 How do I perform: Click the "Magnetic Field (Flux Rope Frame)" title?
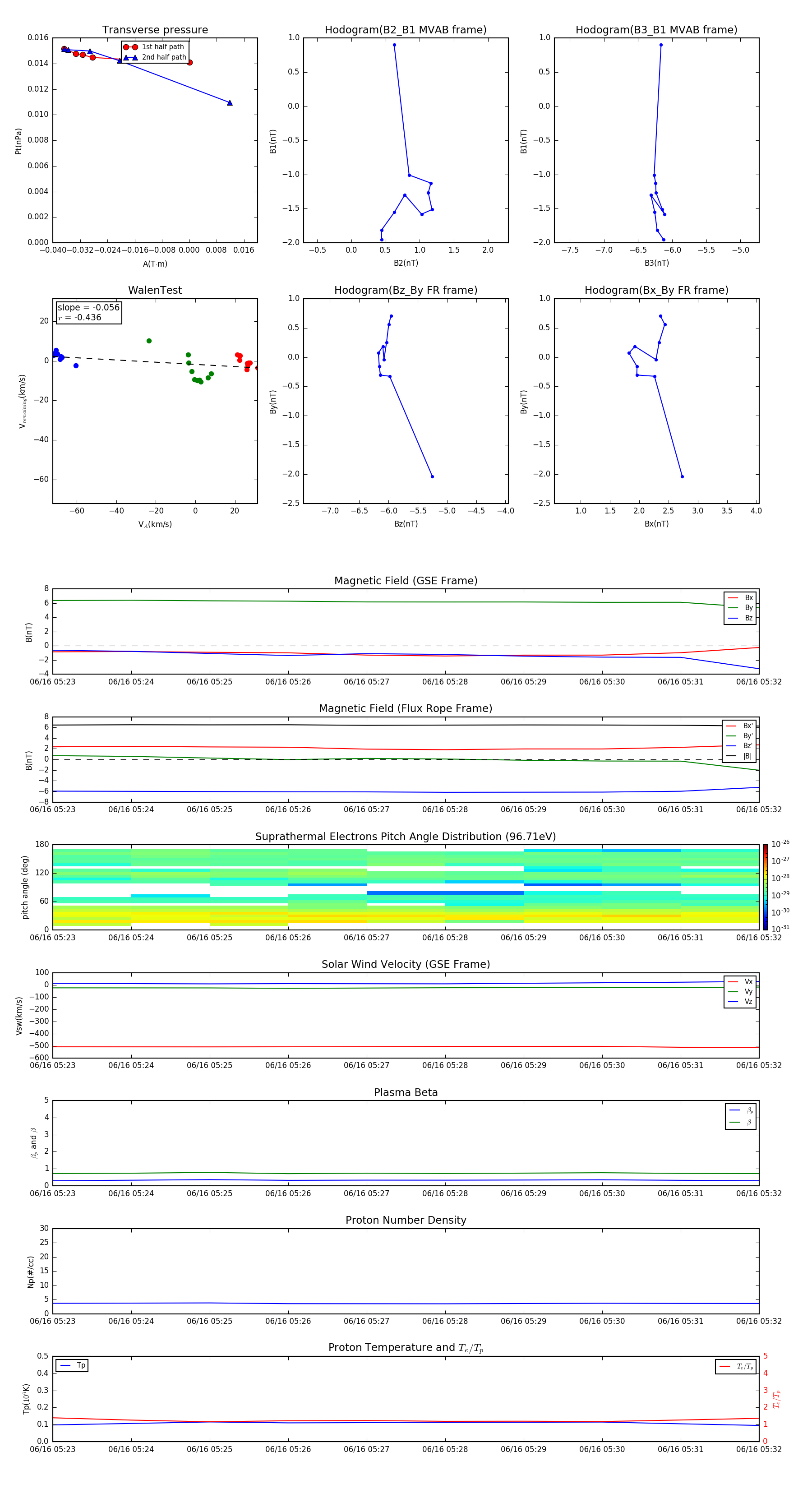(406, 709)
